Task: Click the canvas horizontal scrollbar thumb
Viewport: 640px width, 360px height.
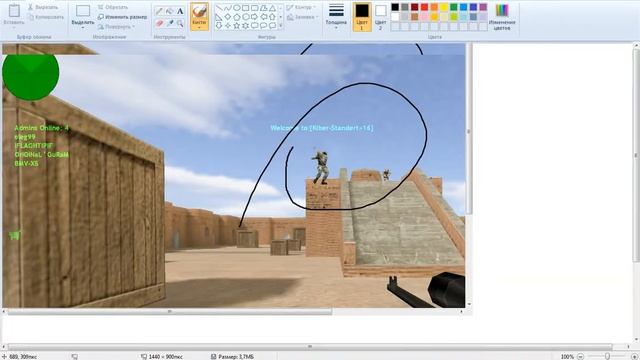Action: point(169,311)
